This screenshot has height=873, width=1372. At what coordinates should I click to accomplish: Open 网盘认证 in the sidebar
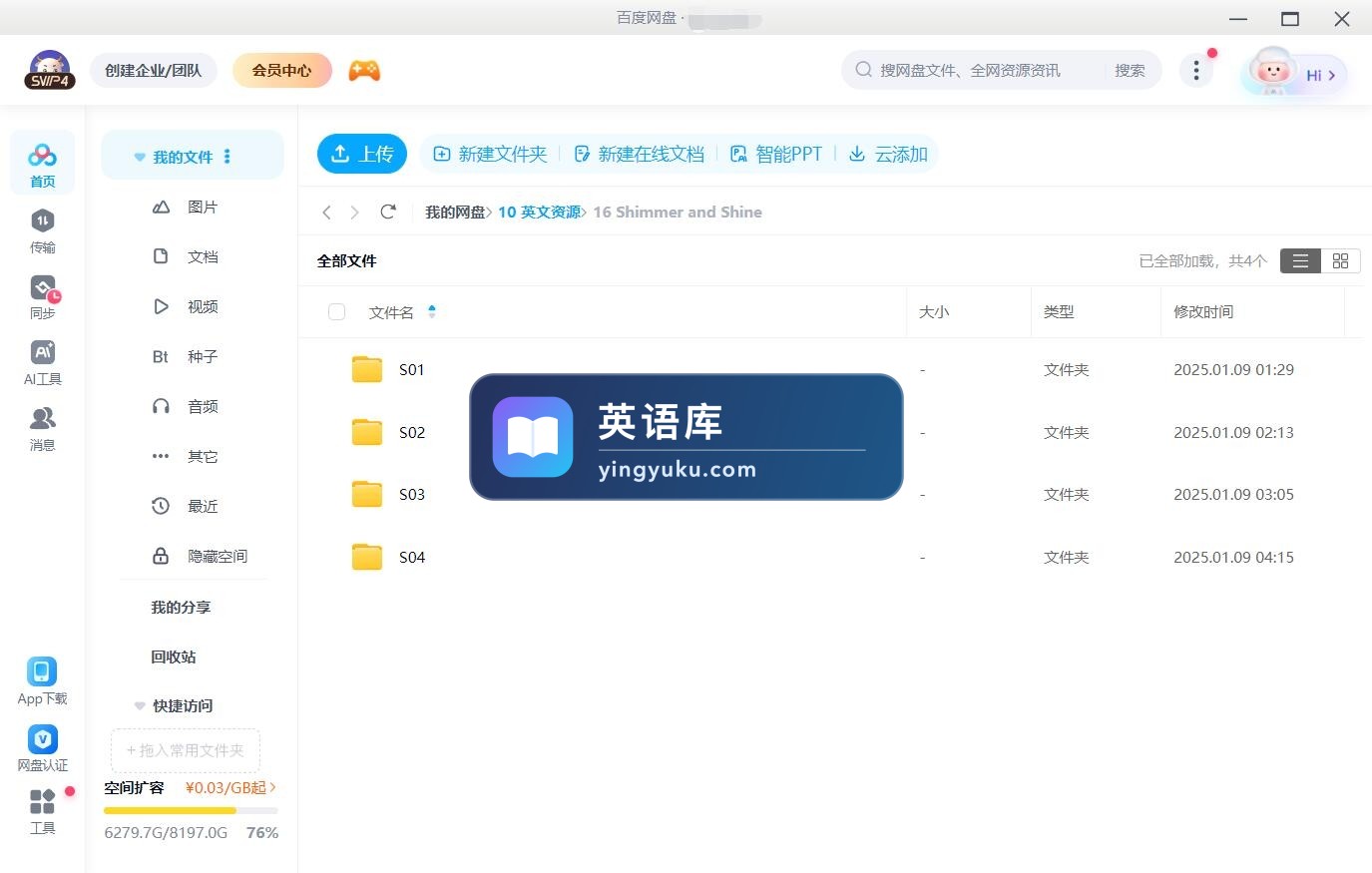point(42,748)
